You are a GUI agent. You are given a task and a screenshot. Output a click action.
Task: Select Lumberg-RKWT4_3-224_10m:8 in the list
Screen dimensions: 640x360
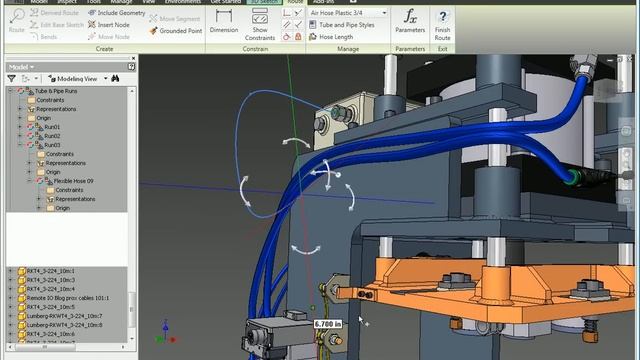click(x=64, y=325)
